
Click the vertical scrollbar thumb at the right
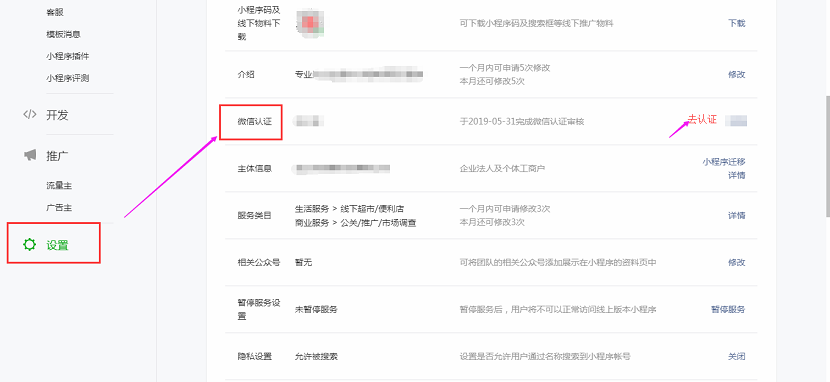pos(827,156)
